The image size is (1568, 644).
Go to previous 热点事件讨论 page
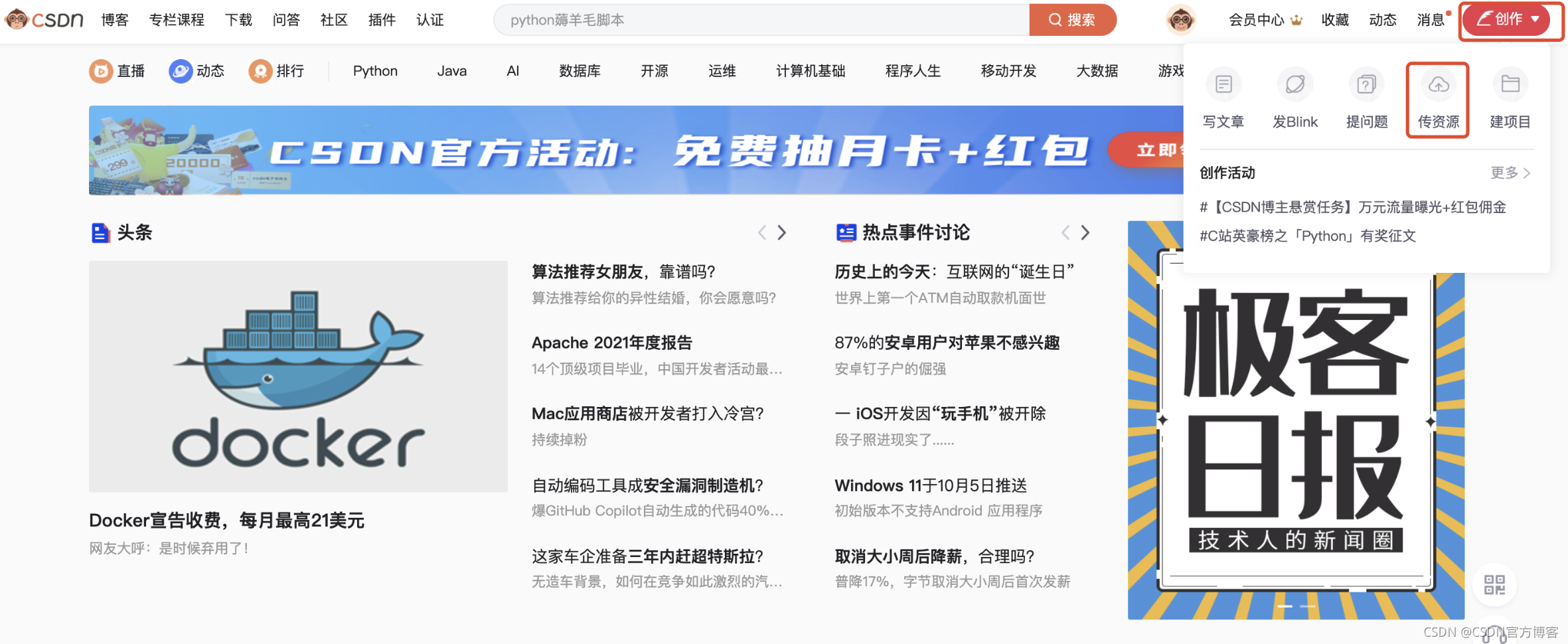(x=1065, y=232)
